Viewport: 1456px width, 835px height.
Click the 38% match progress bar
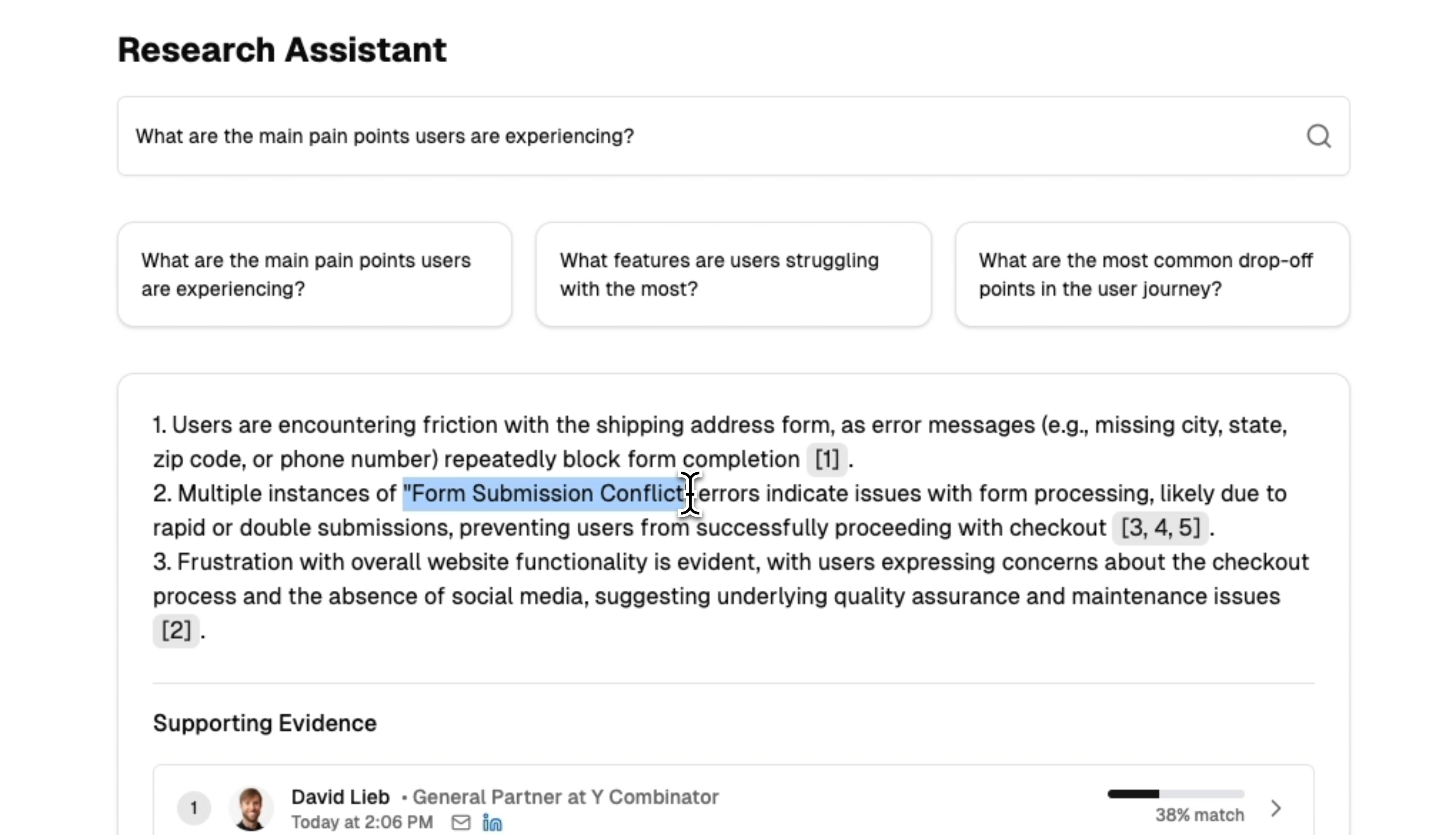1175,794
